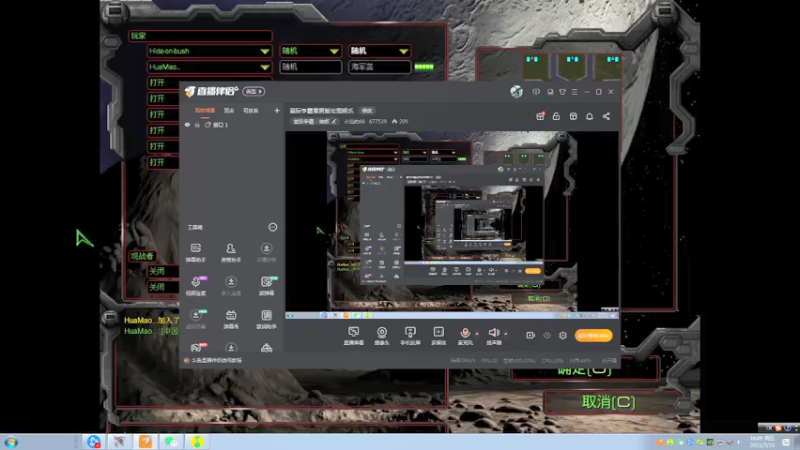Click the padlock icon above preview

(x=556, y=116)
